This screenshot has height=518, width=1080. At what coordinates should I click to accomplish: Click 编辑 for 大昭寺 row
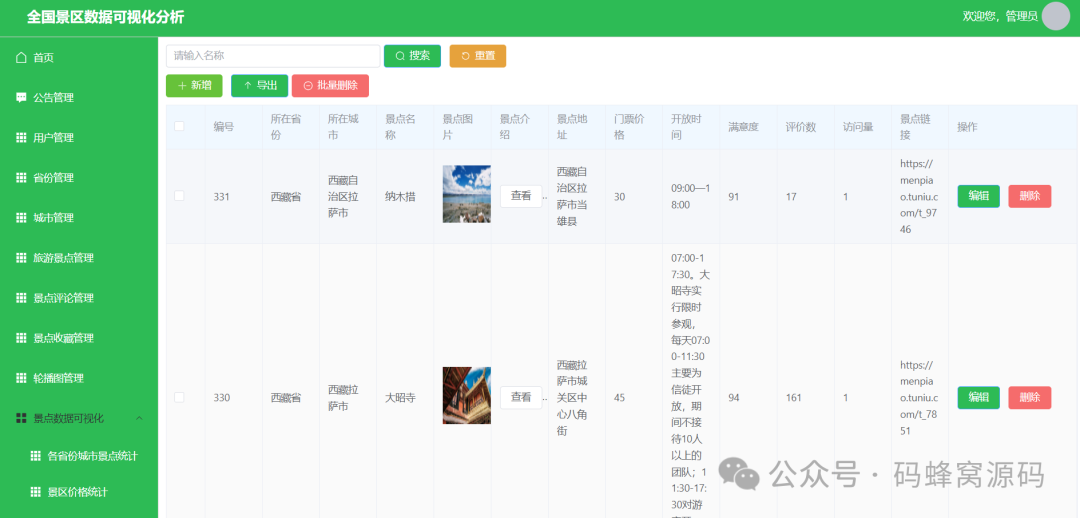tap(979, 397)
